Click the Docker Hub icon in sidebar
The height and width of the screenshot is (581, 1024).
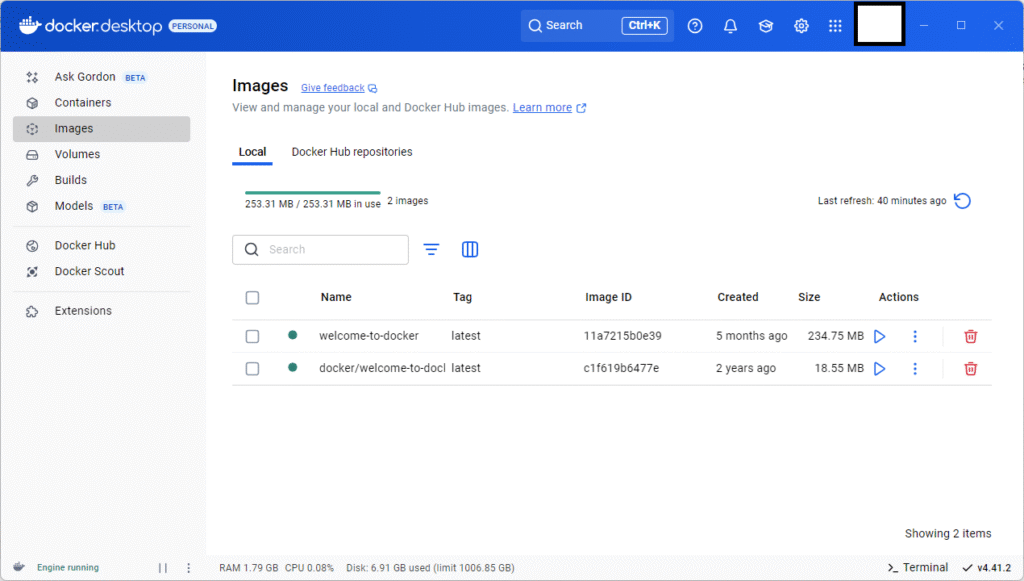pyautogui.click(x=32, y=245)
